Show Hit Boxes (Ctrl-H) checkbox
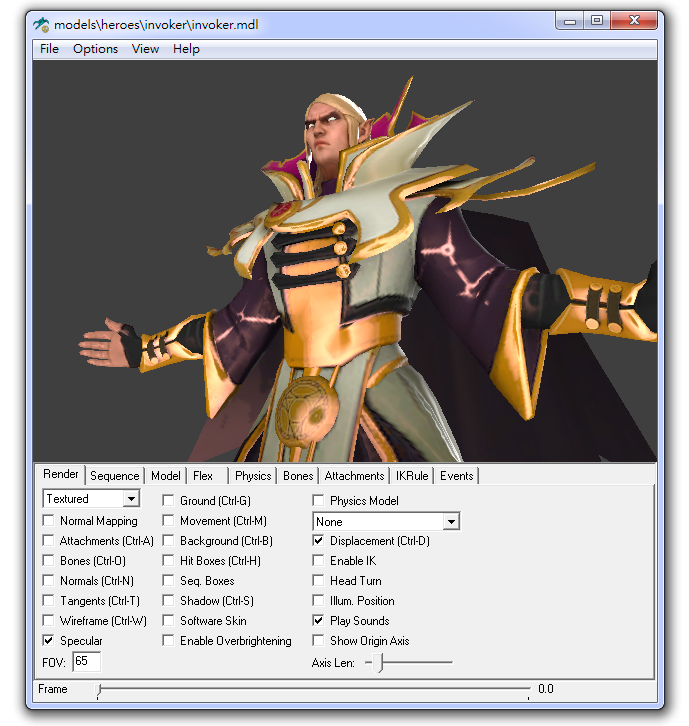This screenshot has width=689, height=726. coord(168,560)
